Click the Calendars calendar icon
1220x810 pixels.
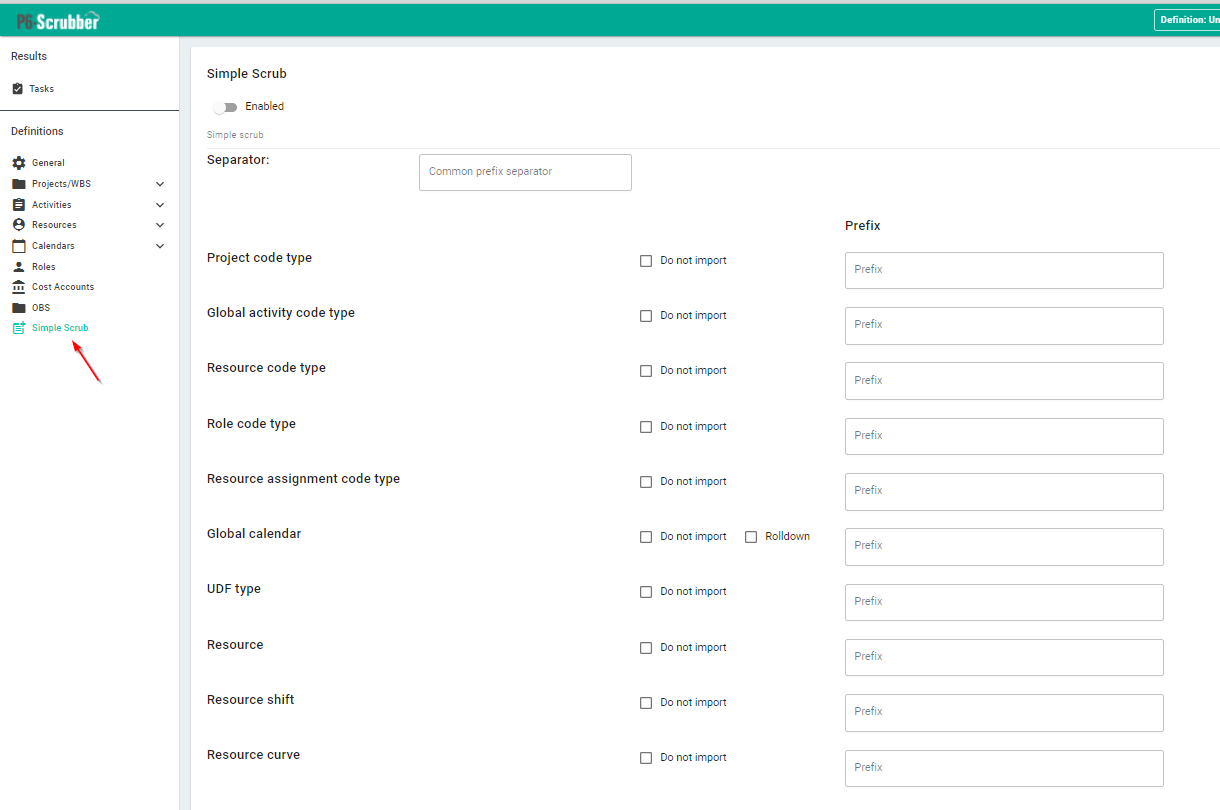tap(18, 246)
